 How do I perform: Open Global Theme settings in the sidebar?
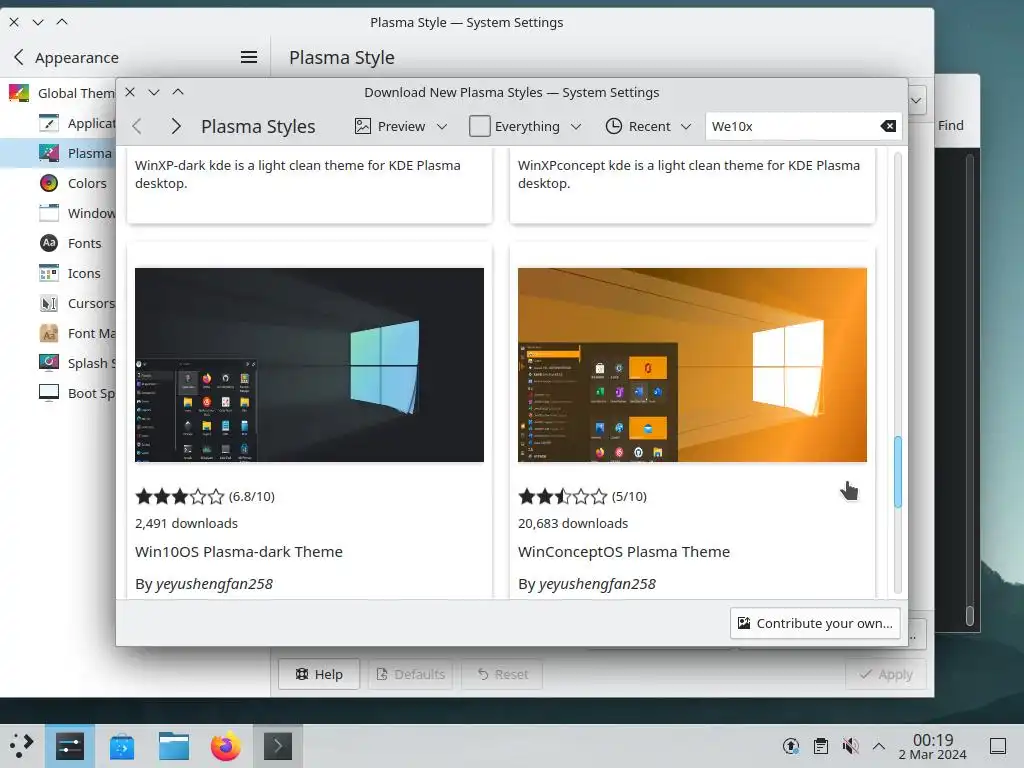click(61, 93)
